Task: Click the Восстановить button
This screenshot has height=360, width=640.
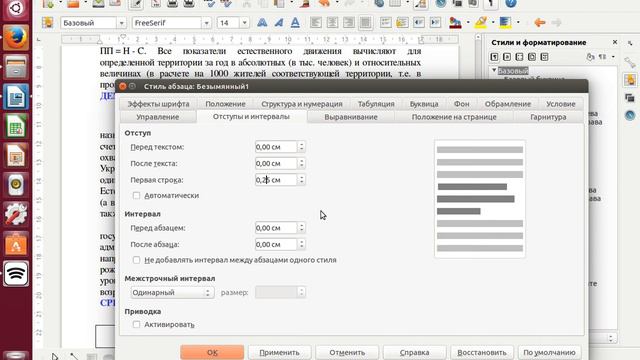Action: [x=482, y=352]
